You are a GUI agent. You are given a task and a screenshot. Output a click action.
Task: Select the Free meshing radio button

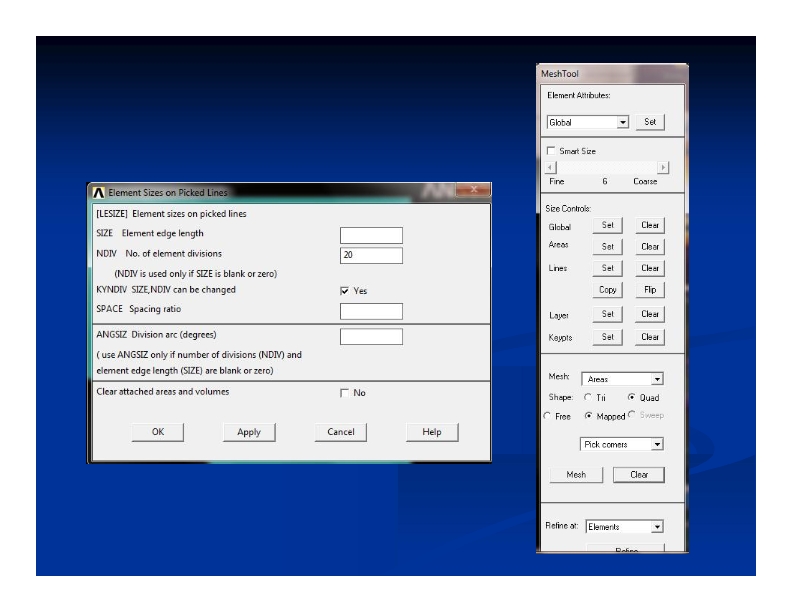pyautogui.click(x=547, y=415)
